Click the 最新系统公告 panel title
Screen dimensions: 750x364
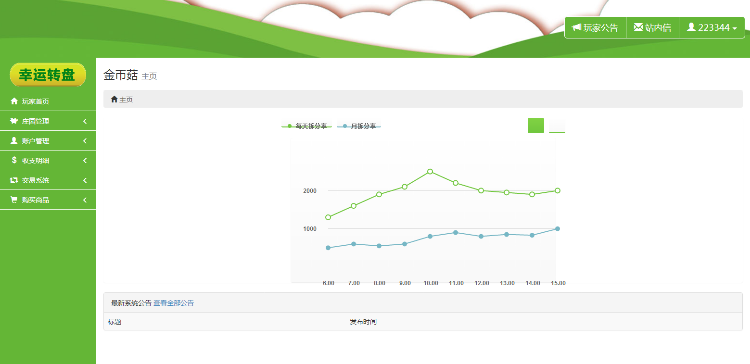tap(132, 303)
